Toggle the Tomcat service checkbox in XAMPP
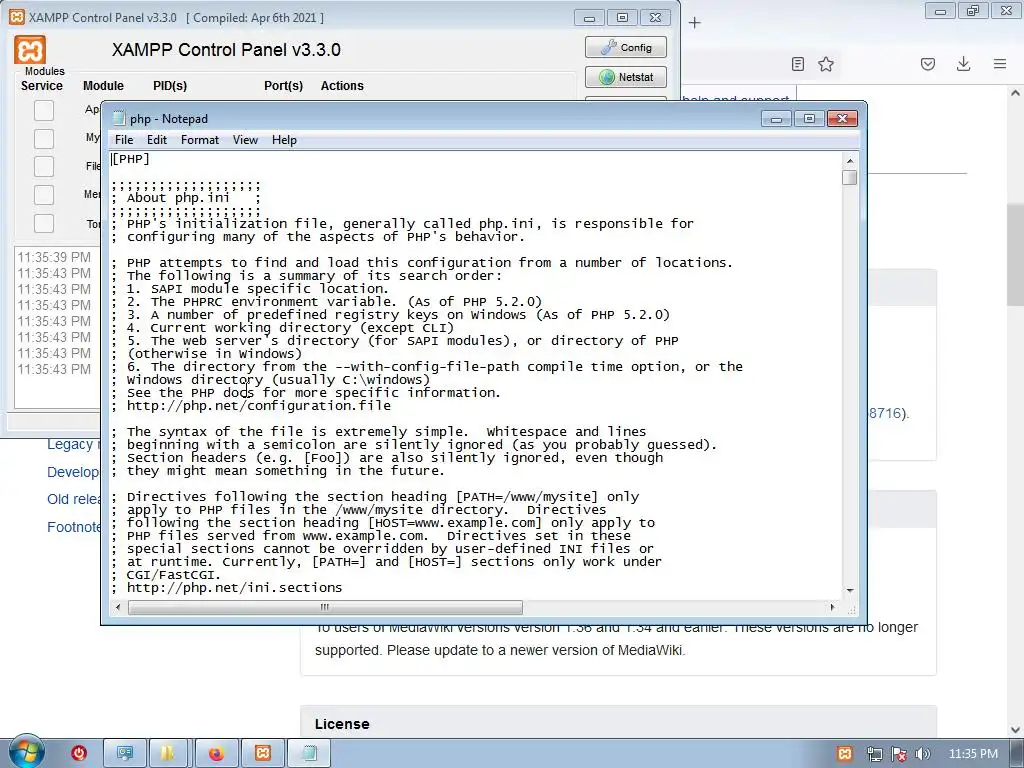 (x=44, y=223)
